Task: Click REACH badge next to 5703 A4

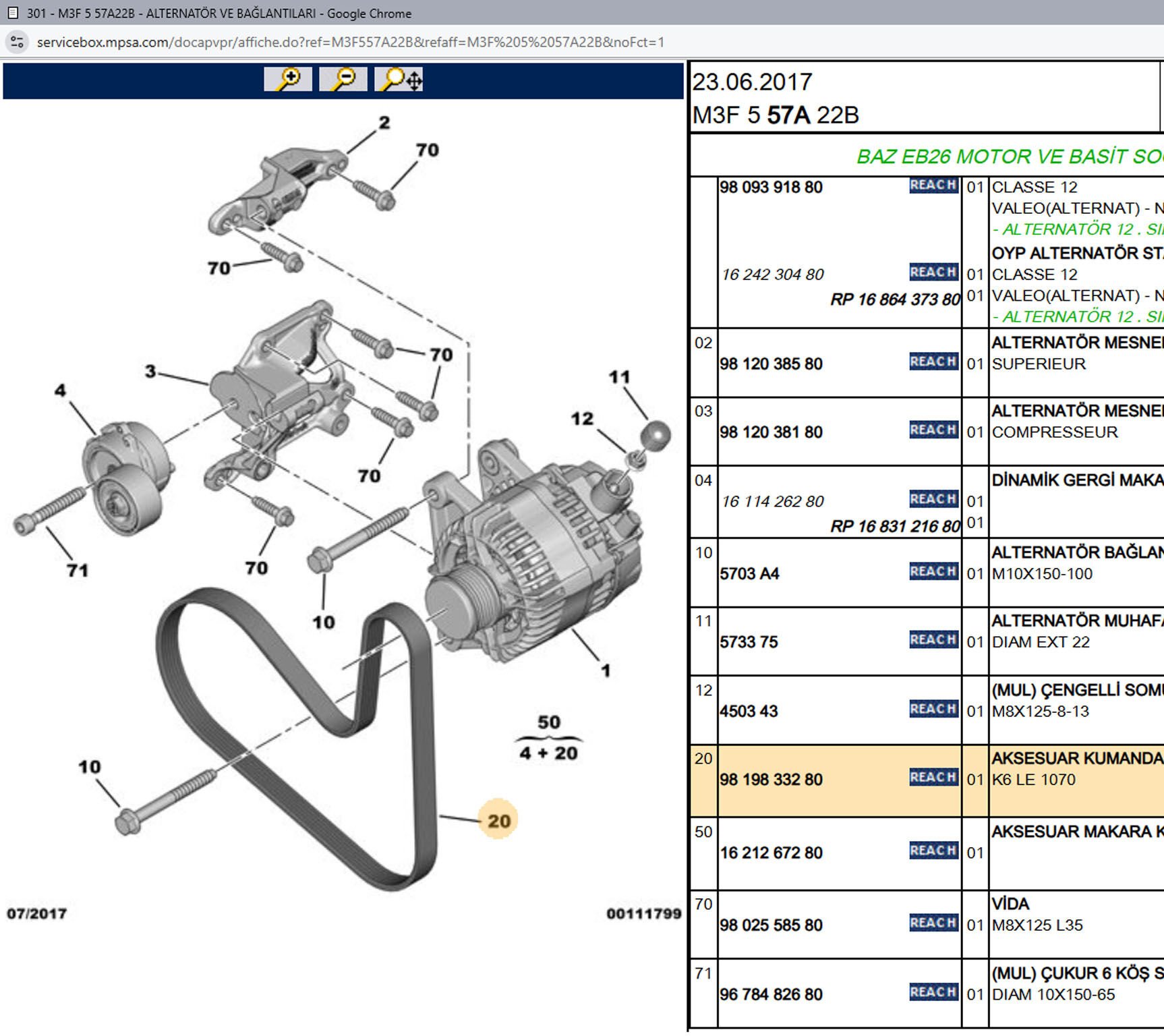Action: tap(933, 572)
